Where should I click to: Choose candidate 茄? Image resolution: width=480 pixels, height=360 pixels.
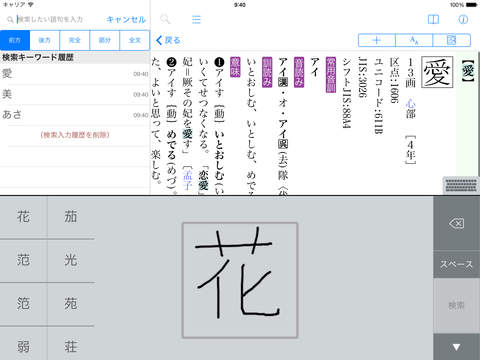tap(71, 217)
